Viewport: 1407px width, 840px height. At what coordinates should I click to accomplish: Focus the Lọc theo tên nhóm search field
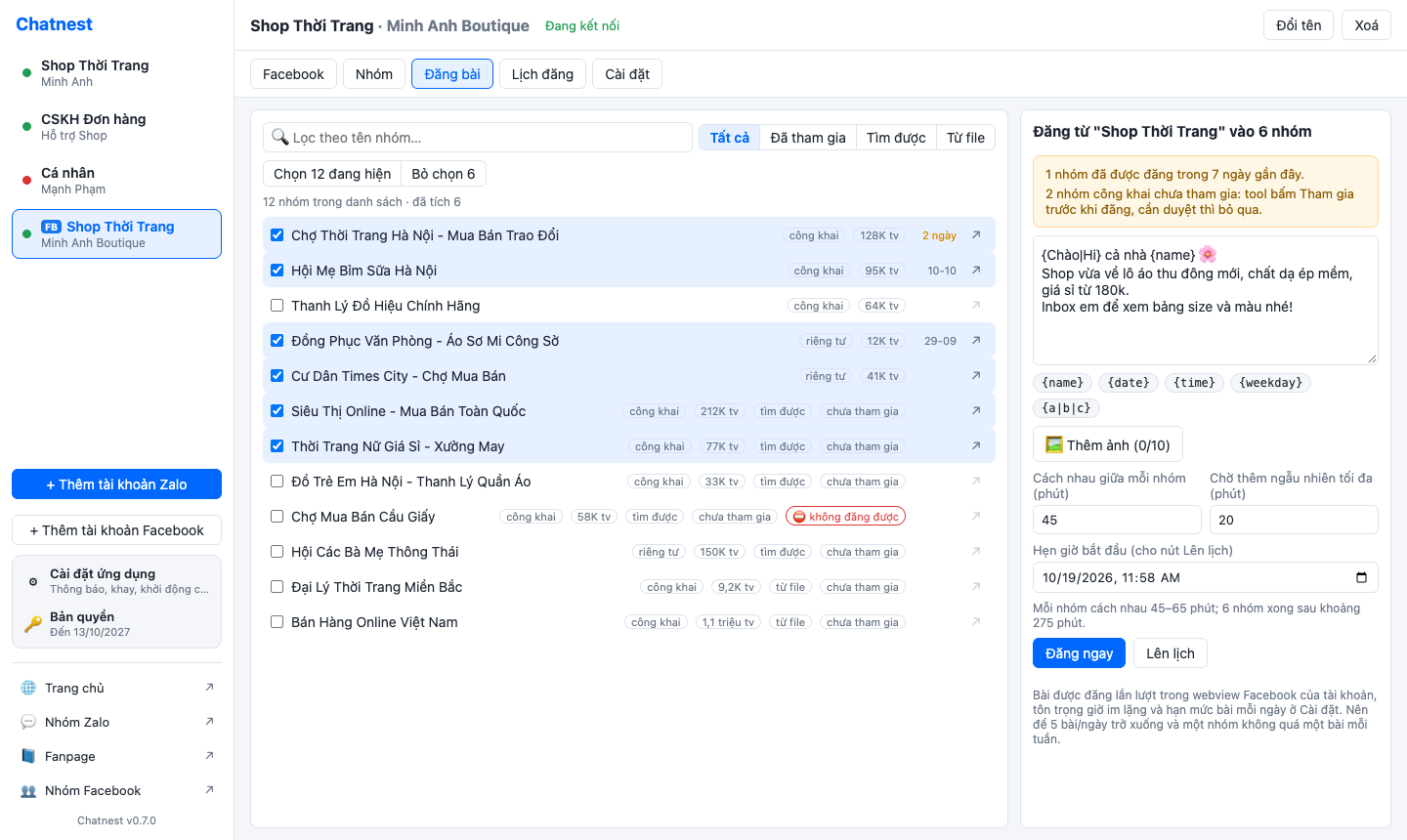pos(478,138)
